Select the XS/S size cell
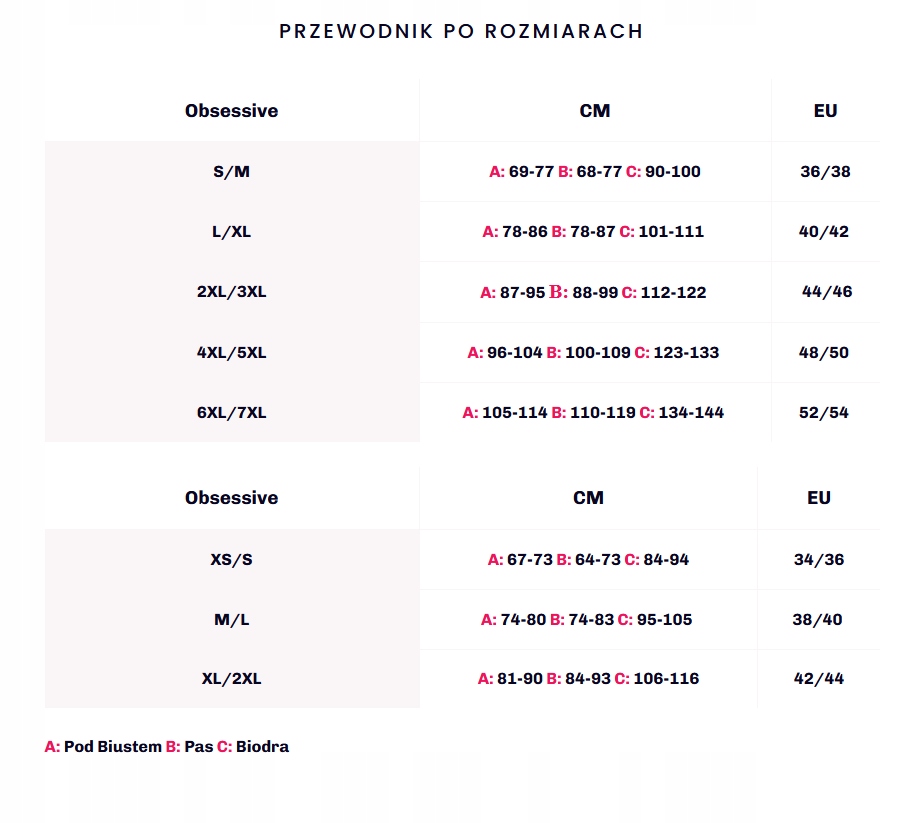 [x=232, y=560]
